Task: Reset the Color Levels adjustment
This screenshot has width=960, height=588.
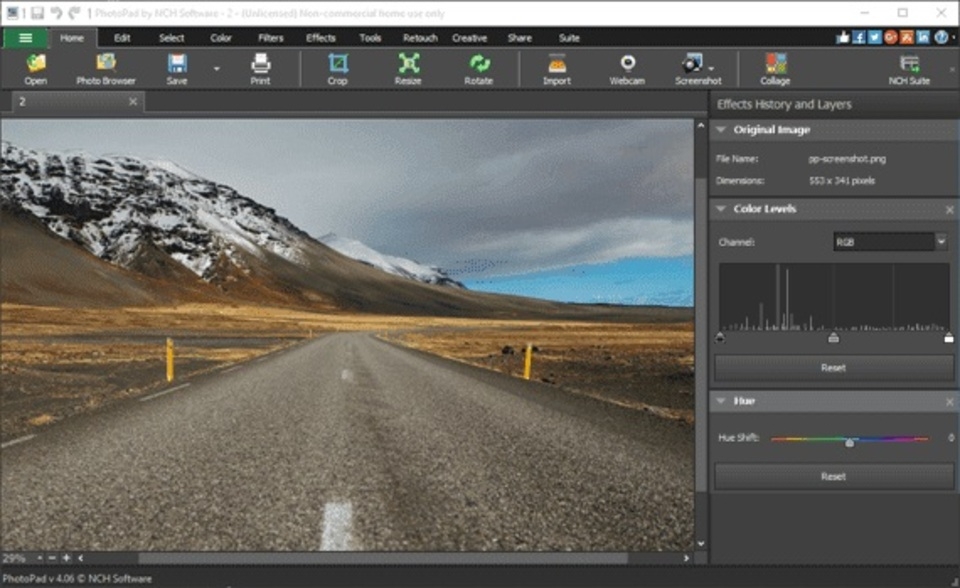Action: [833, 368]
